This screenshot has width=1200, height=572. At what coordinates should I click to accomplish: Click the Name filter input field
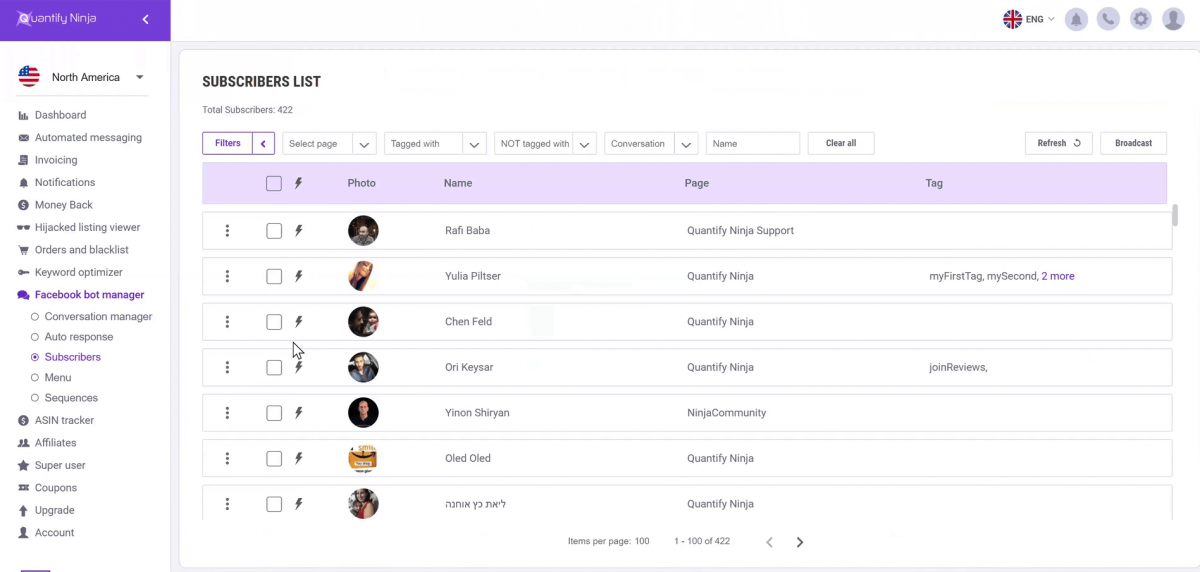pos(752,144)
